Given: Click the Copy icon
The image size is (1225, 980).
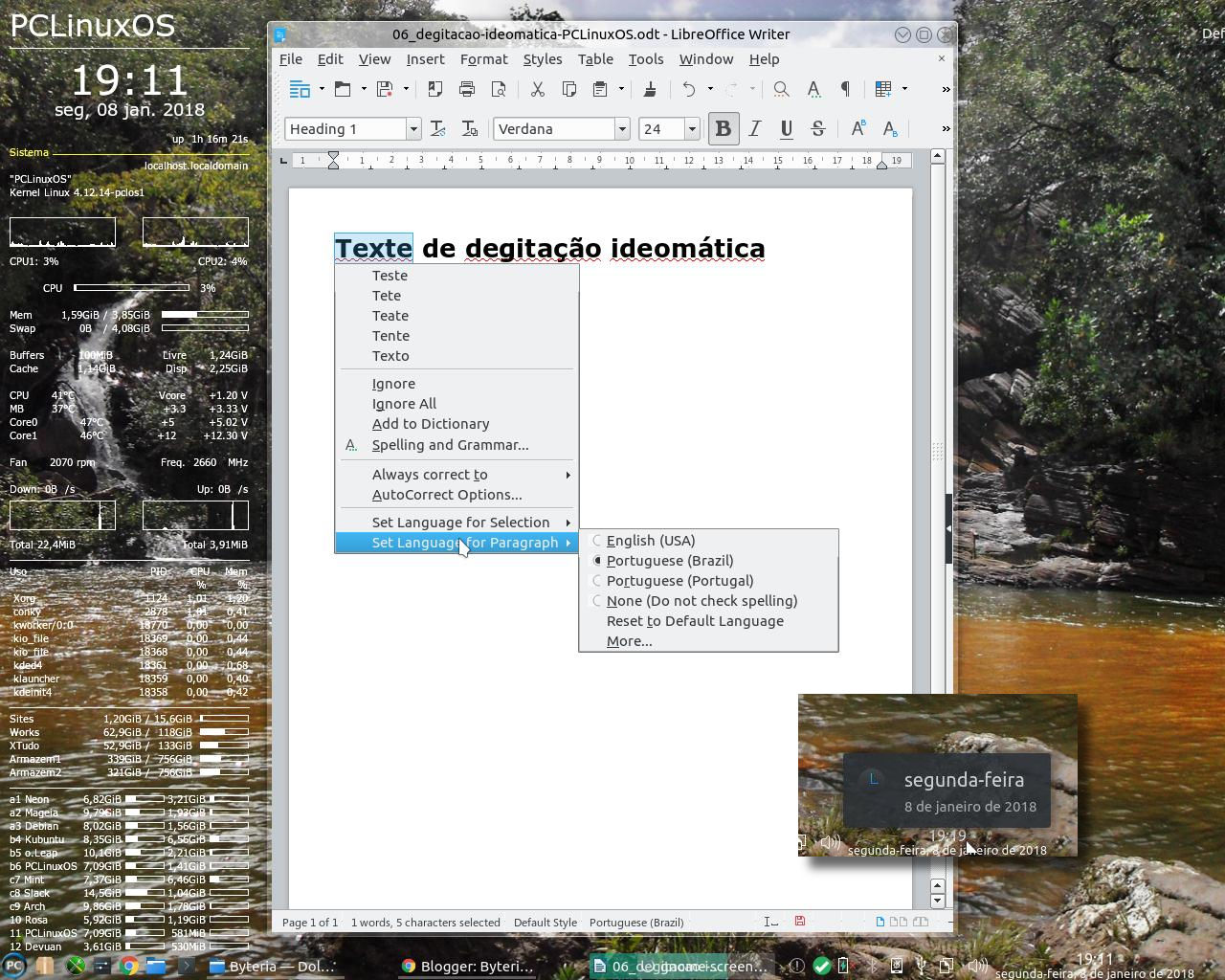Looking at the screenshot, I should click(569, 89).
